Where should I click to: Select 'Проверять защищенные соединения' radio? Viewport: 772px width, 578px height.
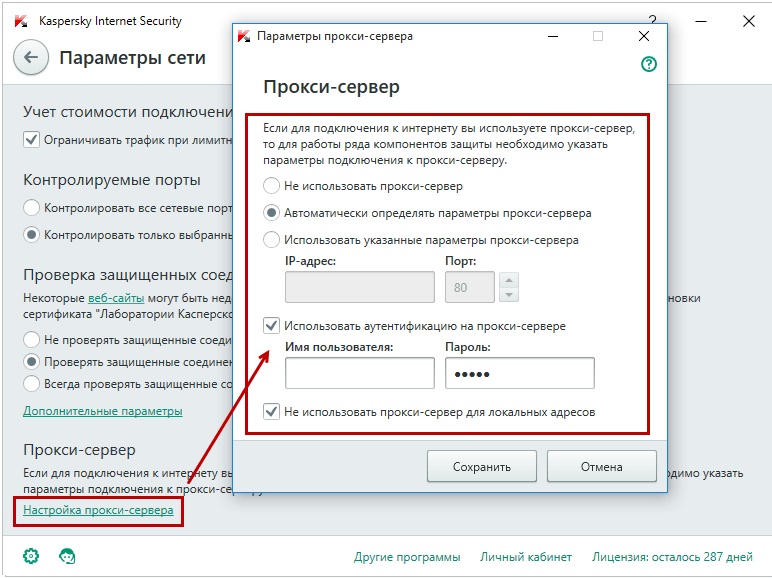click(32, 362)
